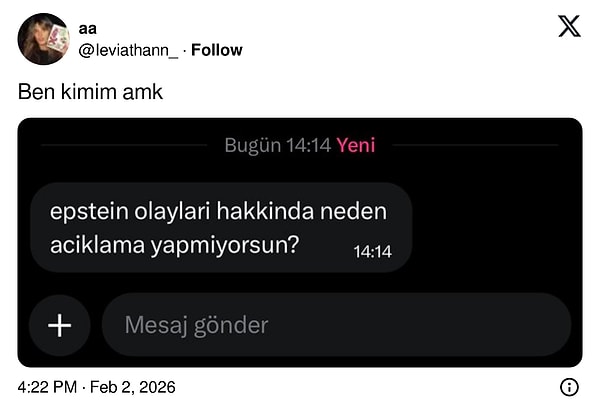Focus the Mesaj gönder input field

pos(336,325)
